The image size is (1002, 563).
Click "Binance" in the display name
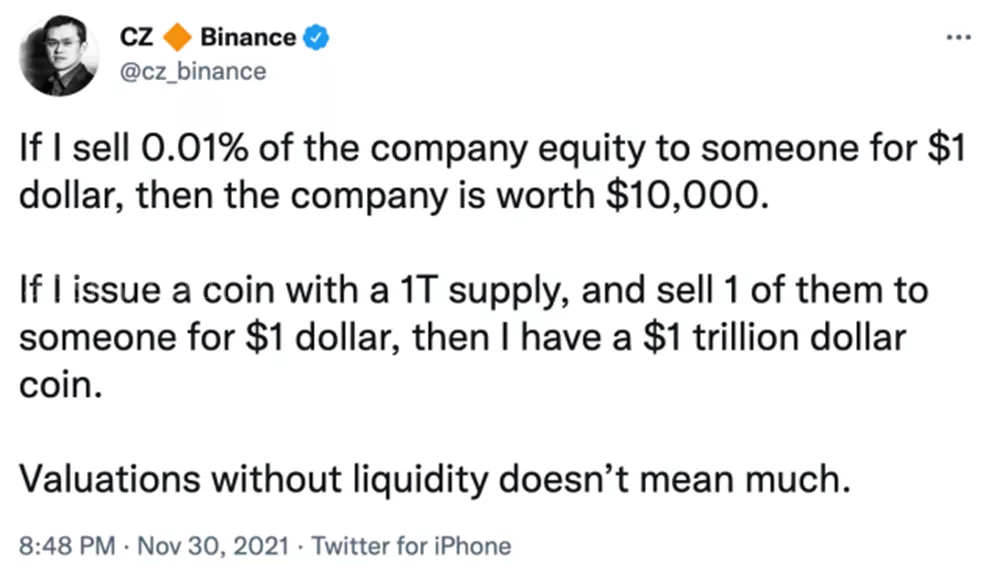click(248, 38)
